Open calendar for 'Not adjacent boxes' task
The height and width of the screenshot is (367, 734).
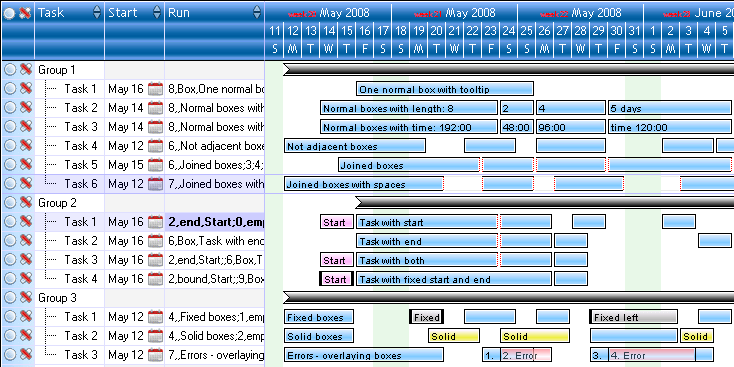click(155, 146)
